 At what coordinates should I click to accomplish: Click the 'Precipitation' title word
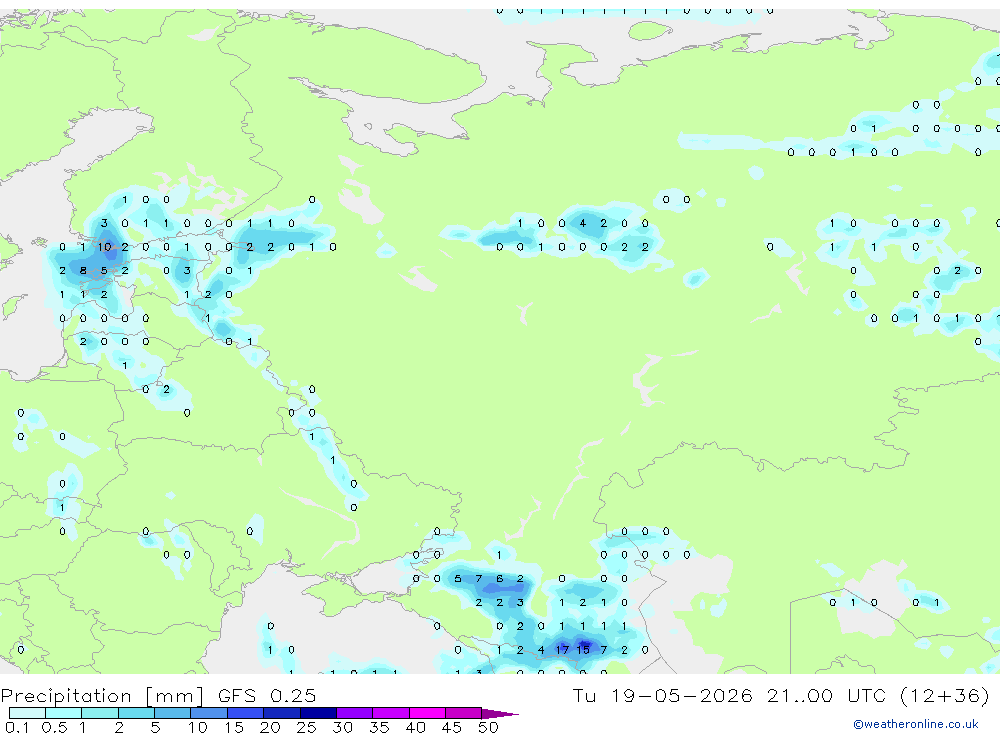[x=66, y=695]
